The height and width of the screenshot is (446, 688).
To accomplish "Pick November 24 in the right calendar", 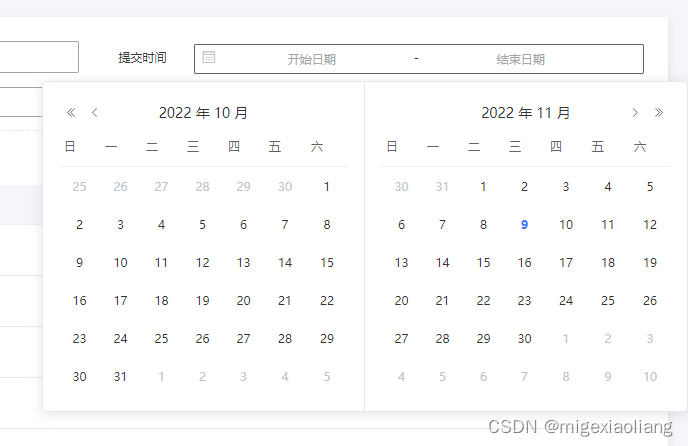I will pos(566,301).
